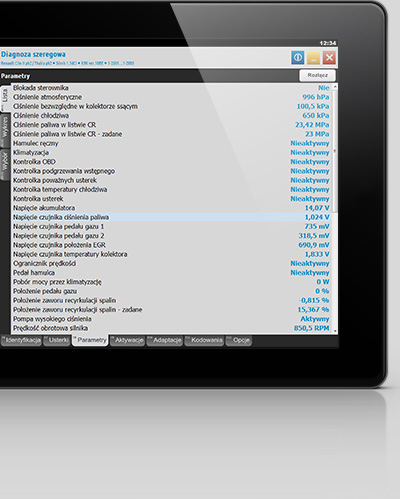This screenshot has height=499, width=400.
Task: Select the Pedał hamulca row
Action: (x=172, y=273)
